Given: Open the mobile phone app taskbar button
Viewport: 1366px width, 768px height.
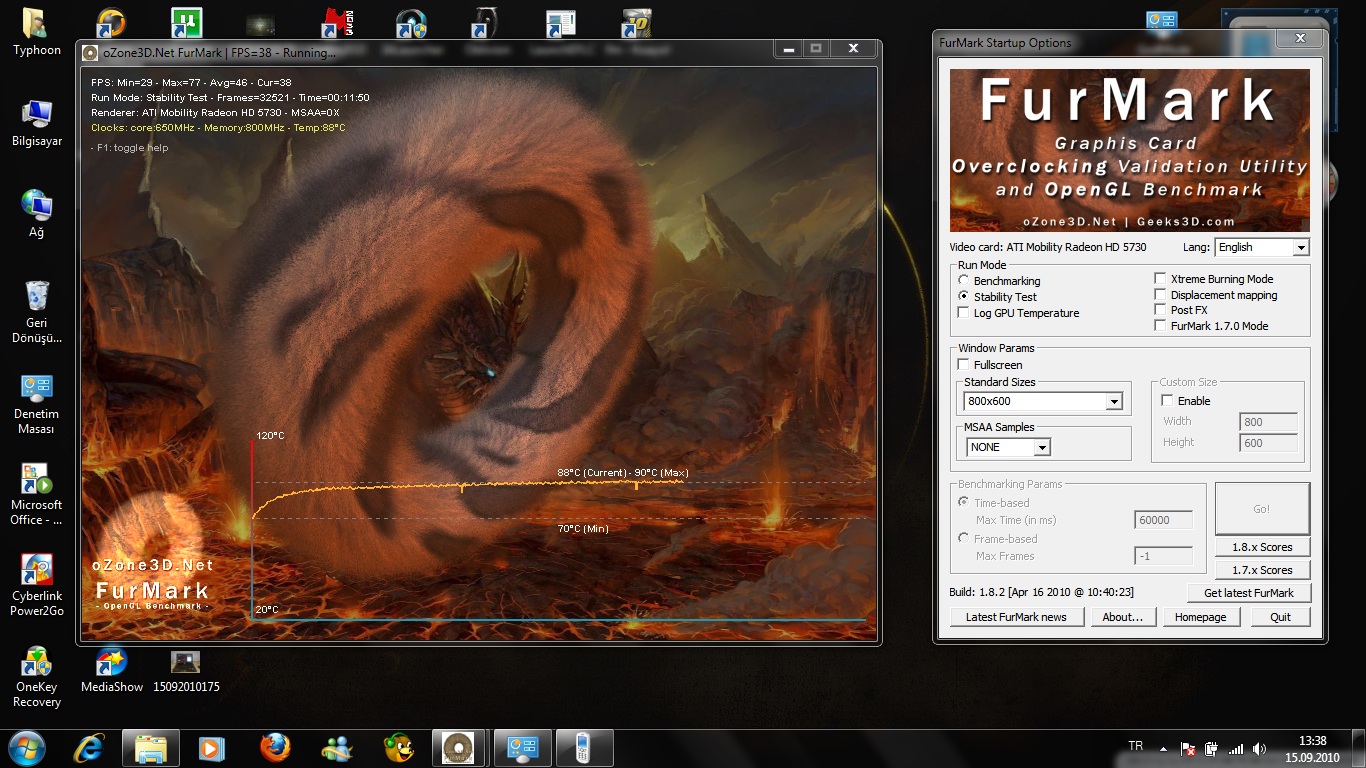Looking at the screenshot, I should click(585, 748).
